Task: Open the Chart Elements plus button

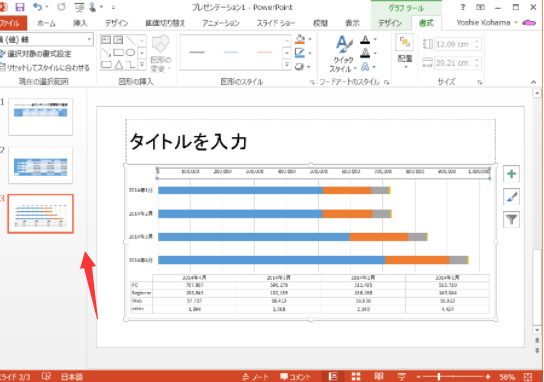Action: (x=511, y=174)
